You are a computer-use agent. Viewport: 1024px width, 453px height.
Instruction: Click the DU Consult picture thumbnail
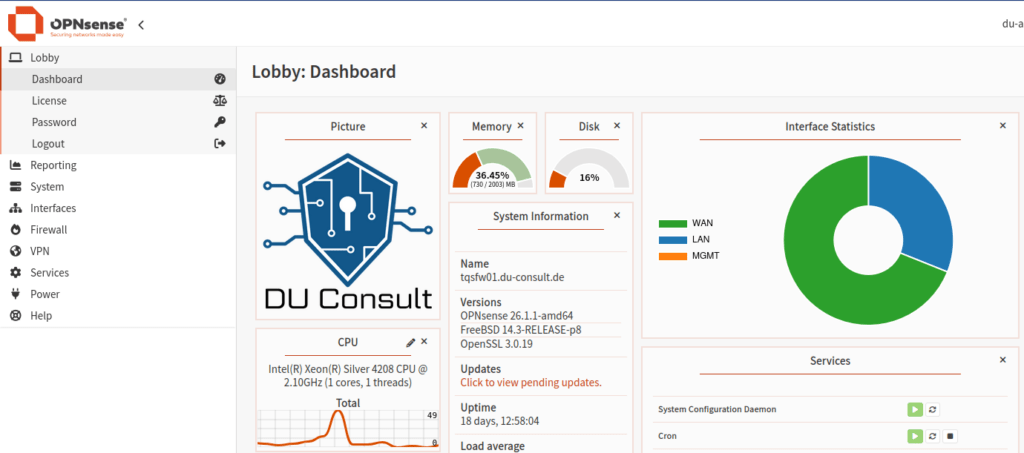pos(348,232)
